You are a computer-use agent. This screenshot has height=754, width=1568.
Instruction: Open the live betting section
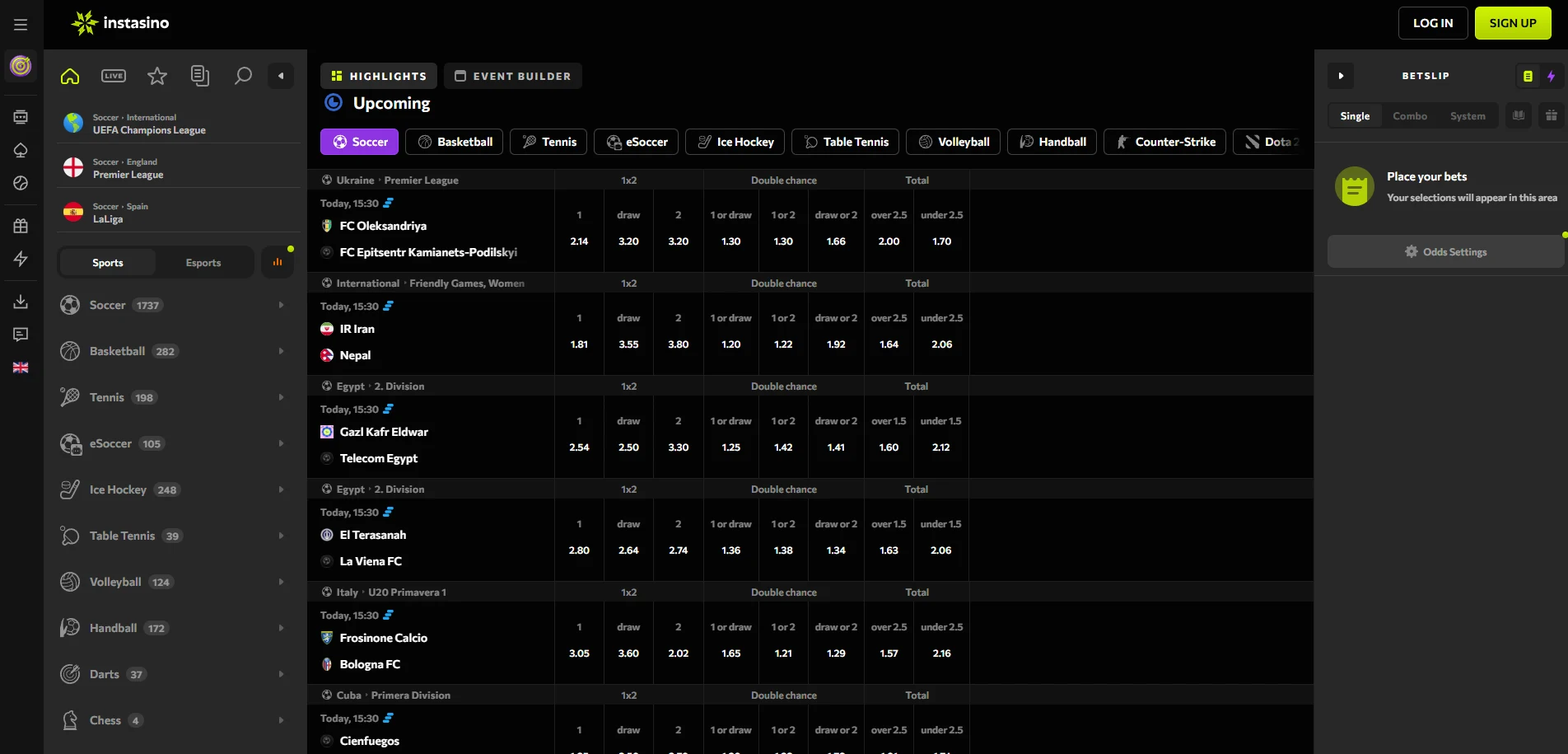(113, 75)
